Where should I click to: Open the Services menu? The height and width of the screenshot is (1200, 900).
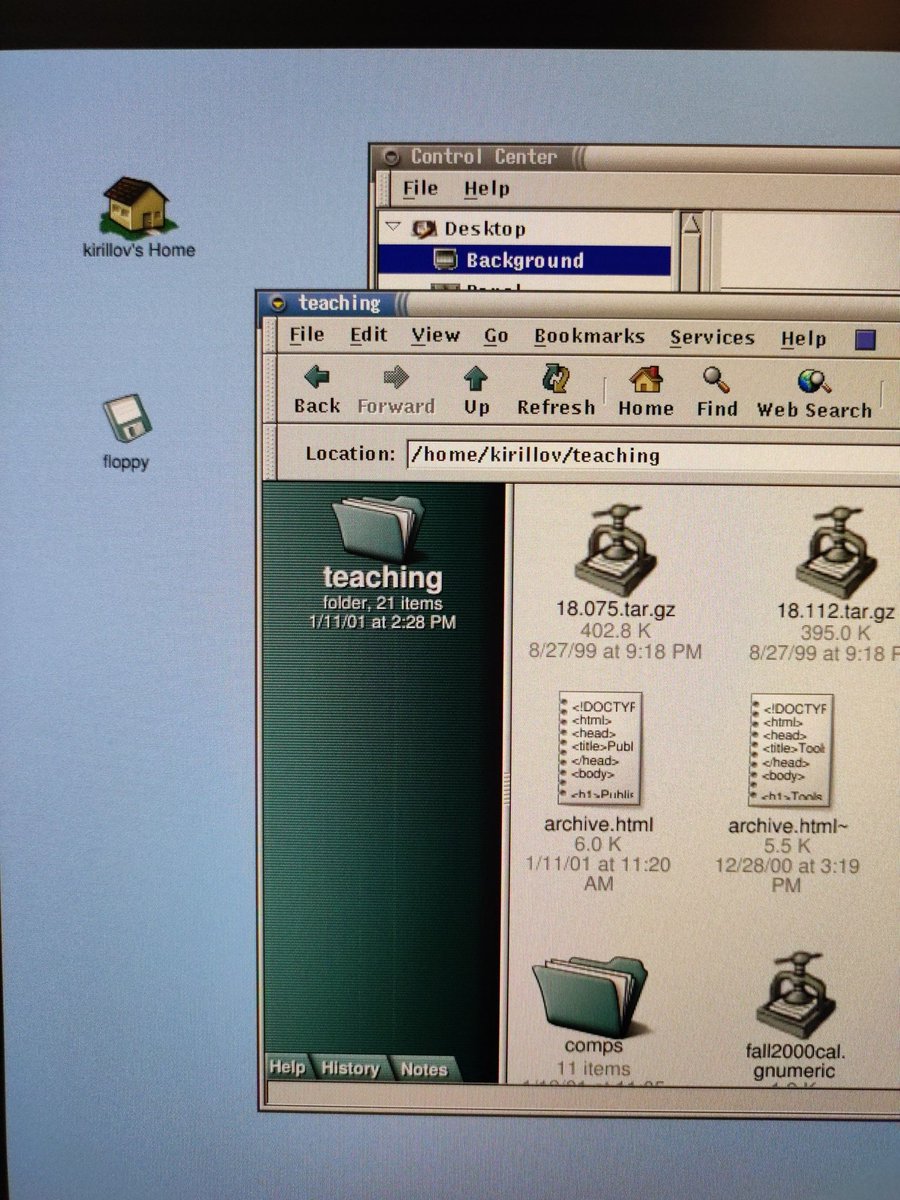tap(712, 338)
